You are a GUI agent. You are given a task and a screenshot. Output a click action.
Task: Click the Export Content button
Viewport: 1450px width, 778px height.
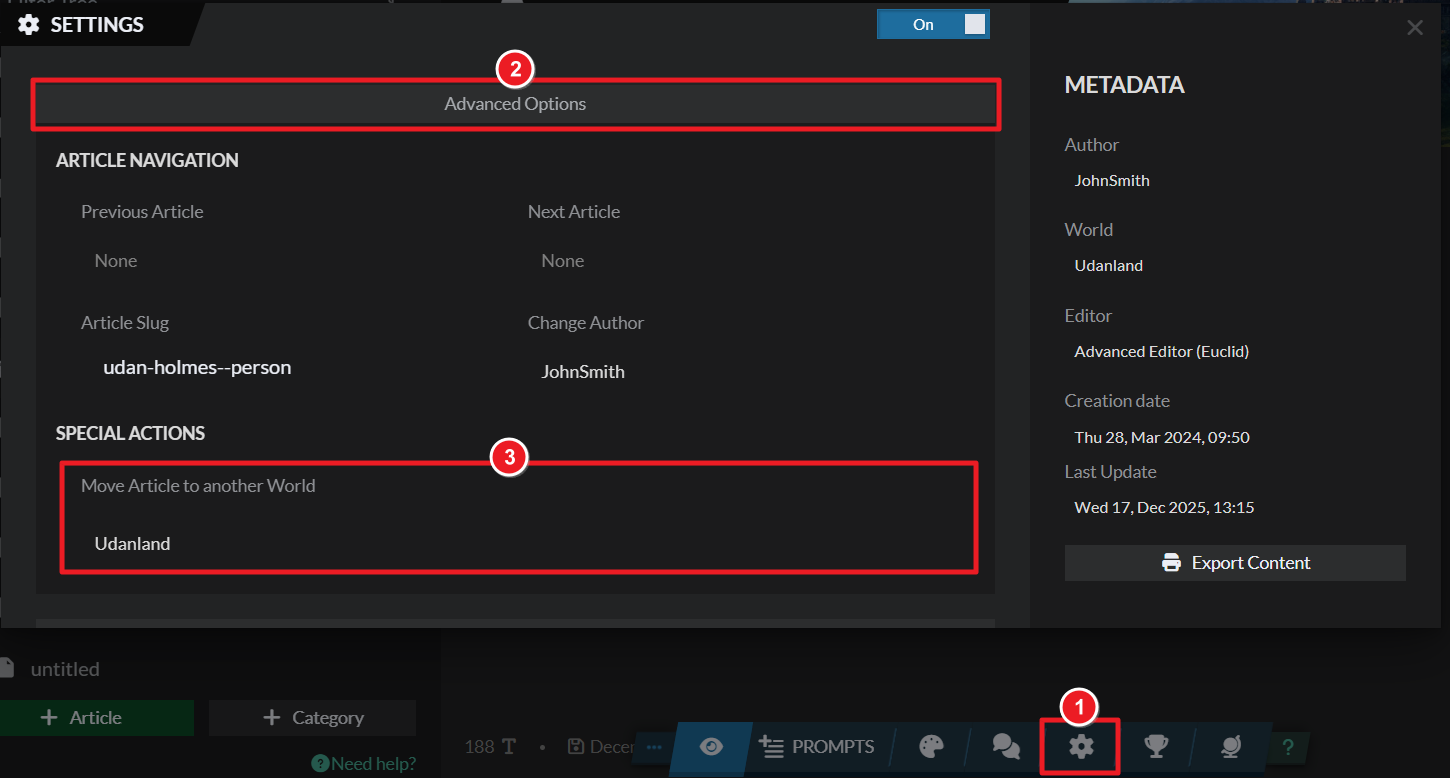click(1235, 563)
